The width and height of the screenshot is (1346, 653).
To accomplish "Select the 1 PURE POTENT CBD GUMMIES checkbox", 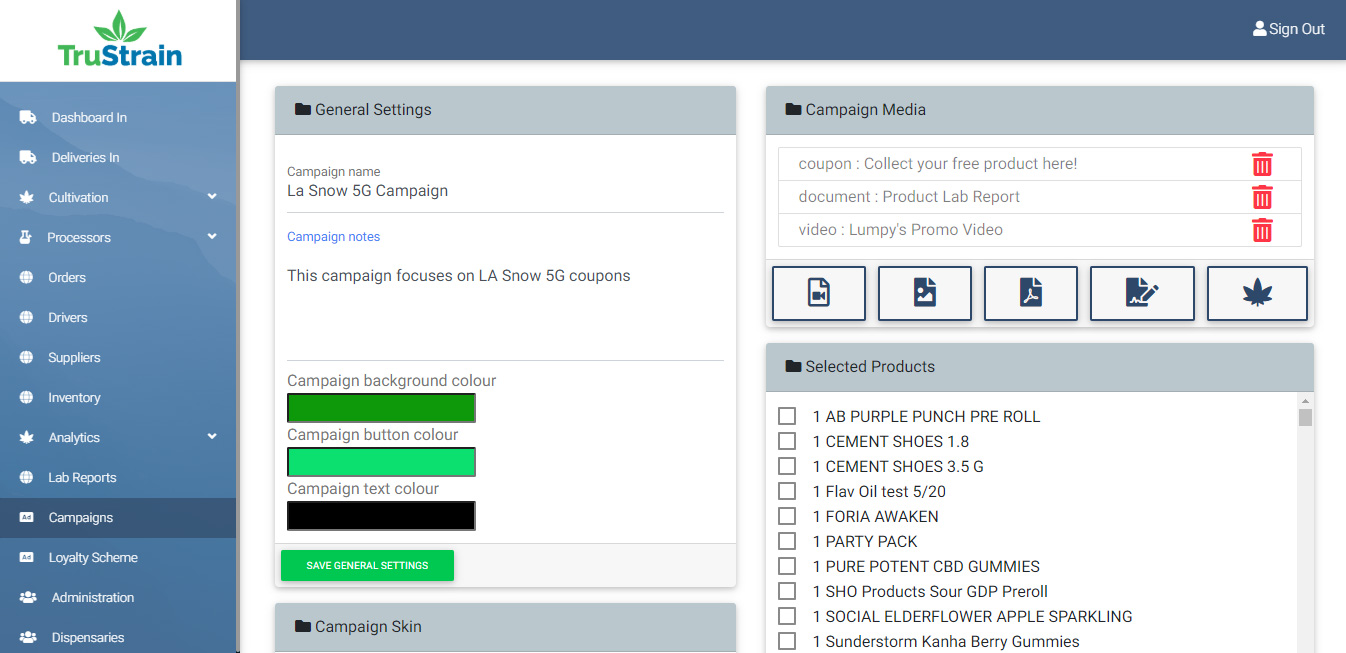I will point(787,566).
